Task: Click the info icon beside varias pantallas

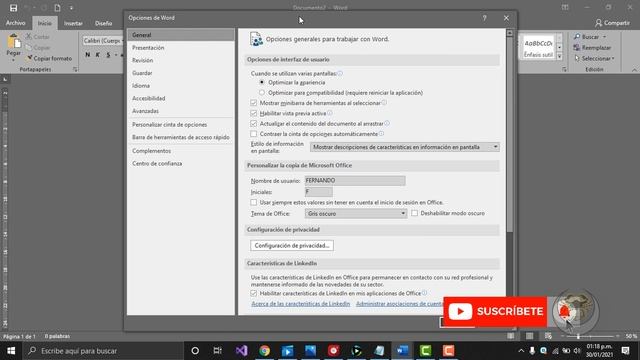Action: click(x=340, y=73)
